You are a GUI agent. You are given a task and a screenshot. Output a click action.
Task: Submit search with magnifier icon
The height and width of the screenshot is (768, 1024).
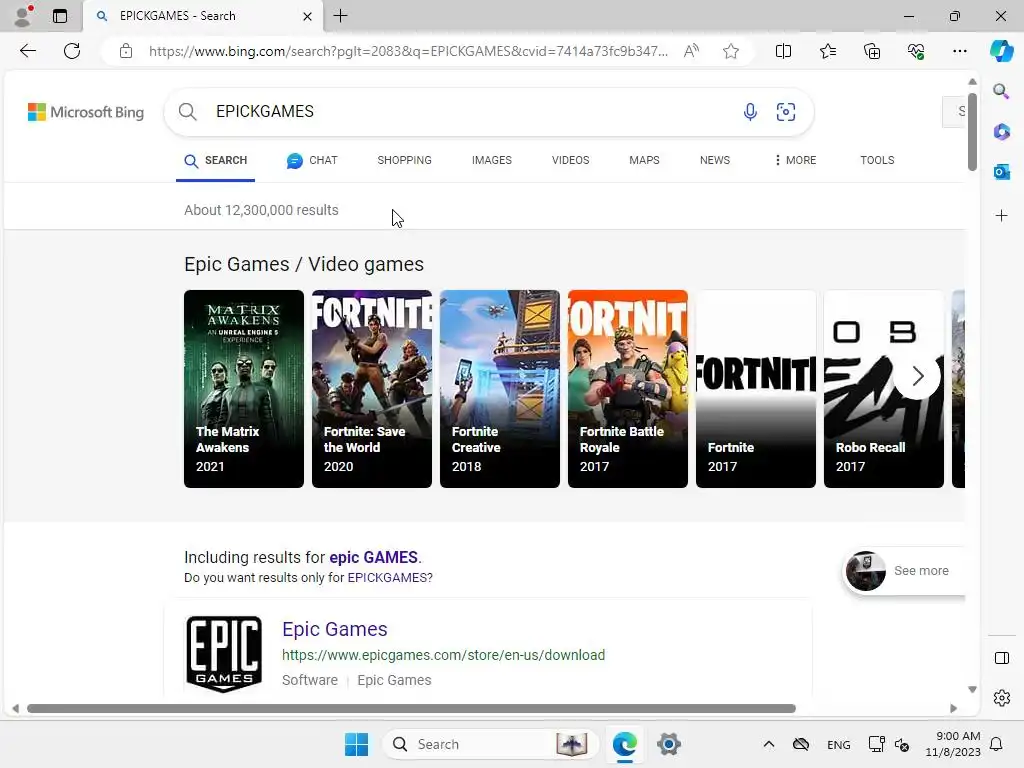[x=187, y=112]
